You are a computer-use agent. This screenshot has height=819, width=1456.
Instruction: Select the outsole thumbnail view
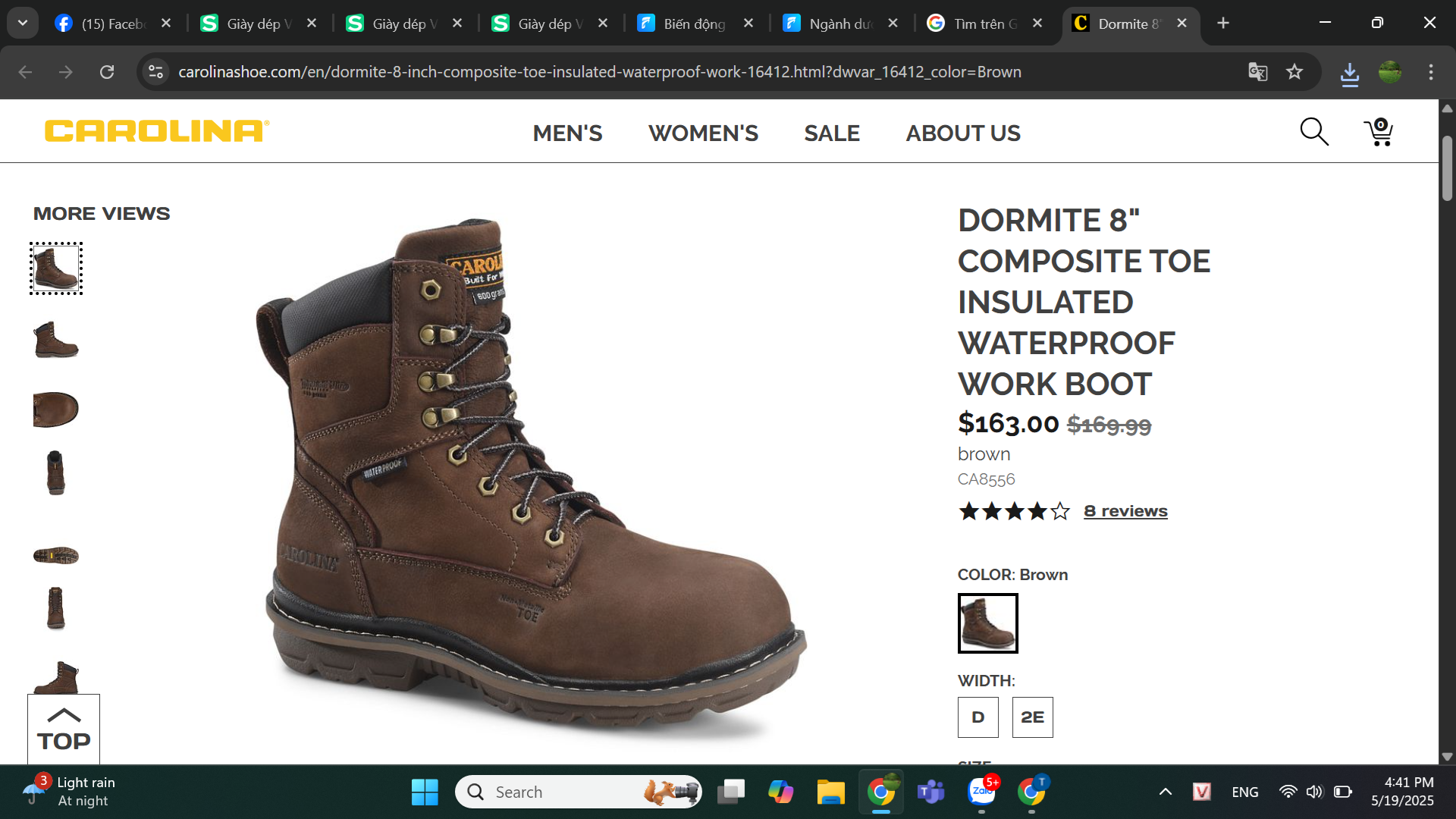coord(56,556)
